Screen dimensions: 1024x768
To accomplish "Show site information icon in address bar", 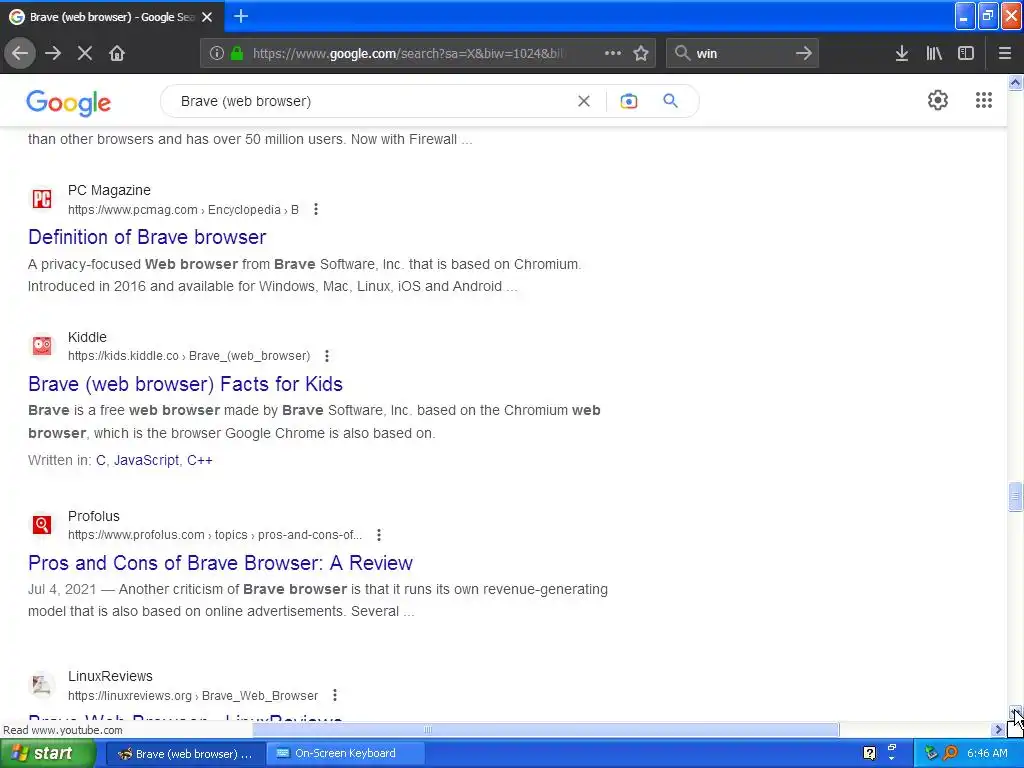I will pyautogui.click(x=217, y=54).
